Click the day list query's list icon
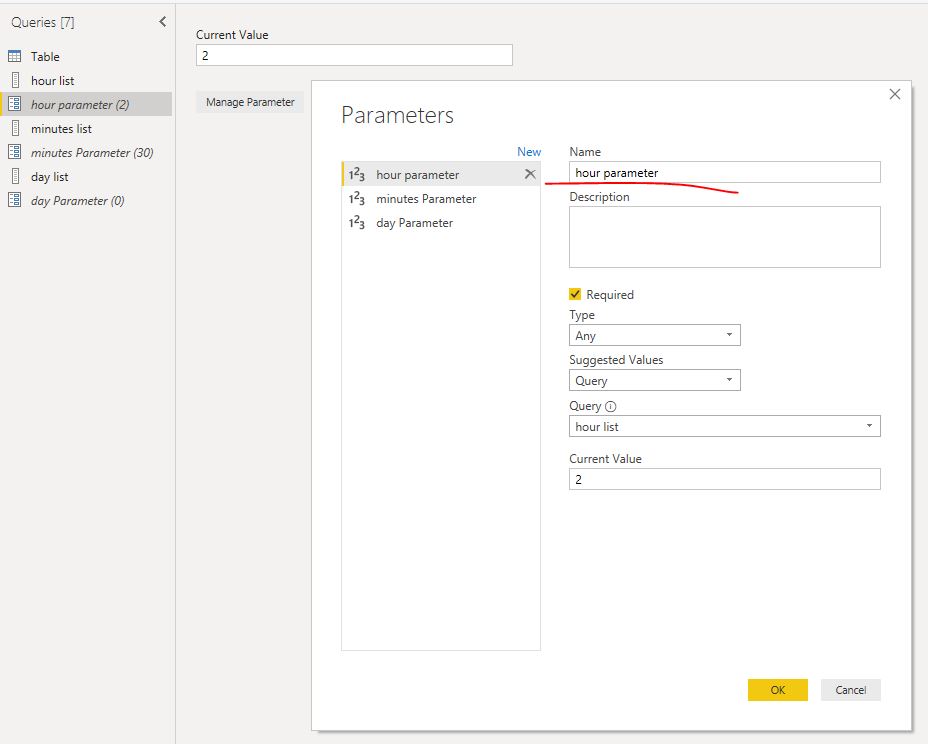Image resolution: width=928 pixels, height=744 pixels. pos(15,176)
